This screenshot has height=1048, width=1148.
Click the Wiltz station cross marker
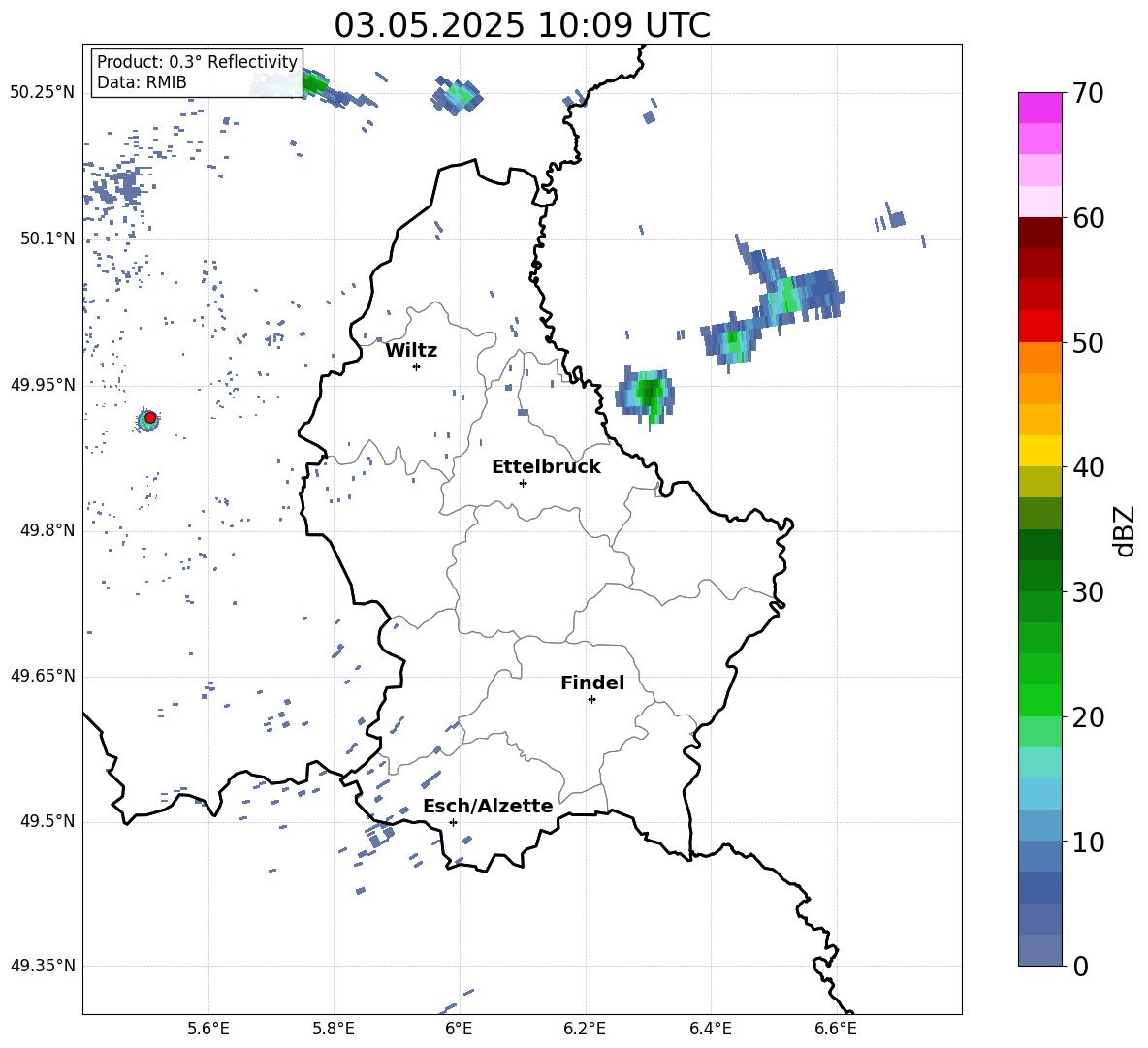pyautogui.click(x=416, y=366)
